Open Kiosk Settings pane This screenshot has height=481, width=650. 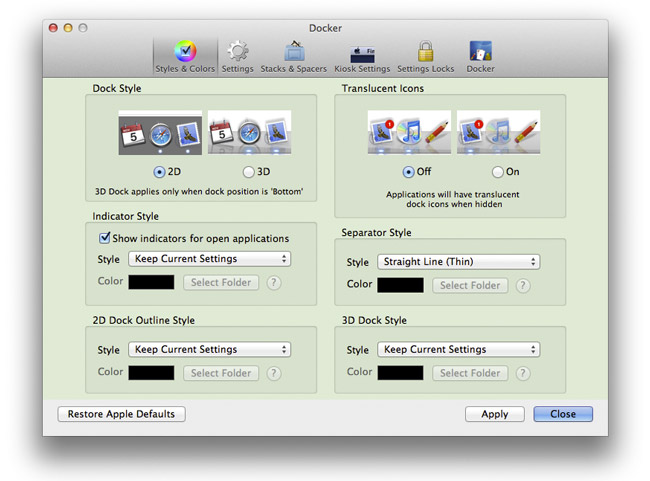click(x=362, y=56)
